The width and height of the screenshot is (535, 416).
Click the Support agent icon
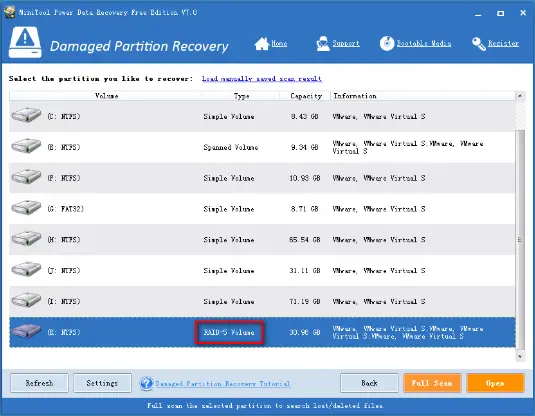(x=322, y=44)
